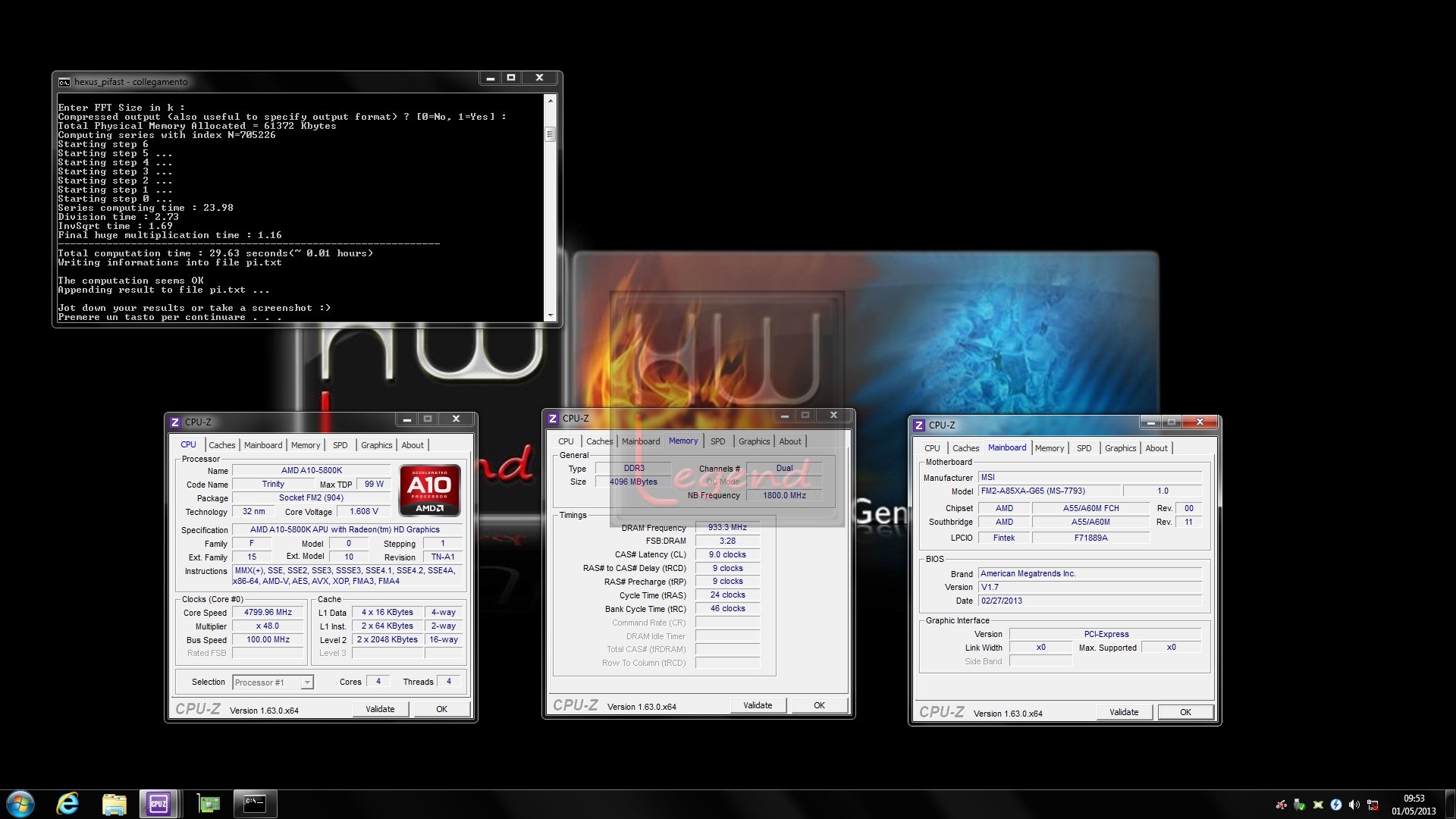Switch to the CPU tab in the Memory window
This screenshot has height=819, width=1456.
click(x=566, y=441)
